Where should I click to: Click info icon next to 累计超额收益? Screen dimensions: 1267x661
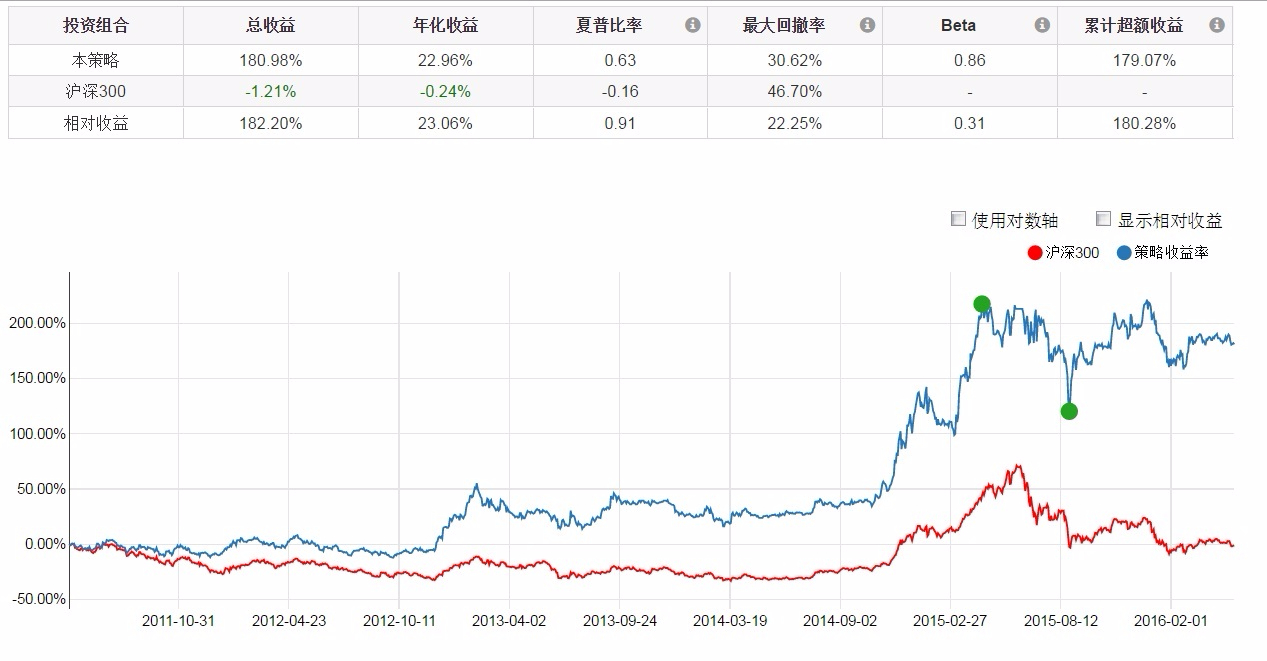[1216, 25]
